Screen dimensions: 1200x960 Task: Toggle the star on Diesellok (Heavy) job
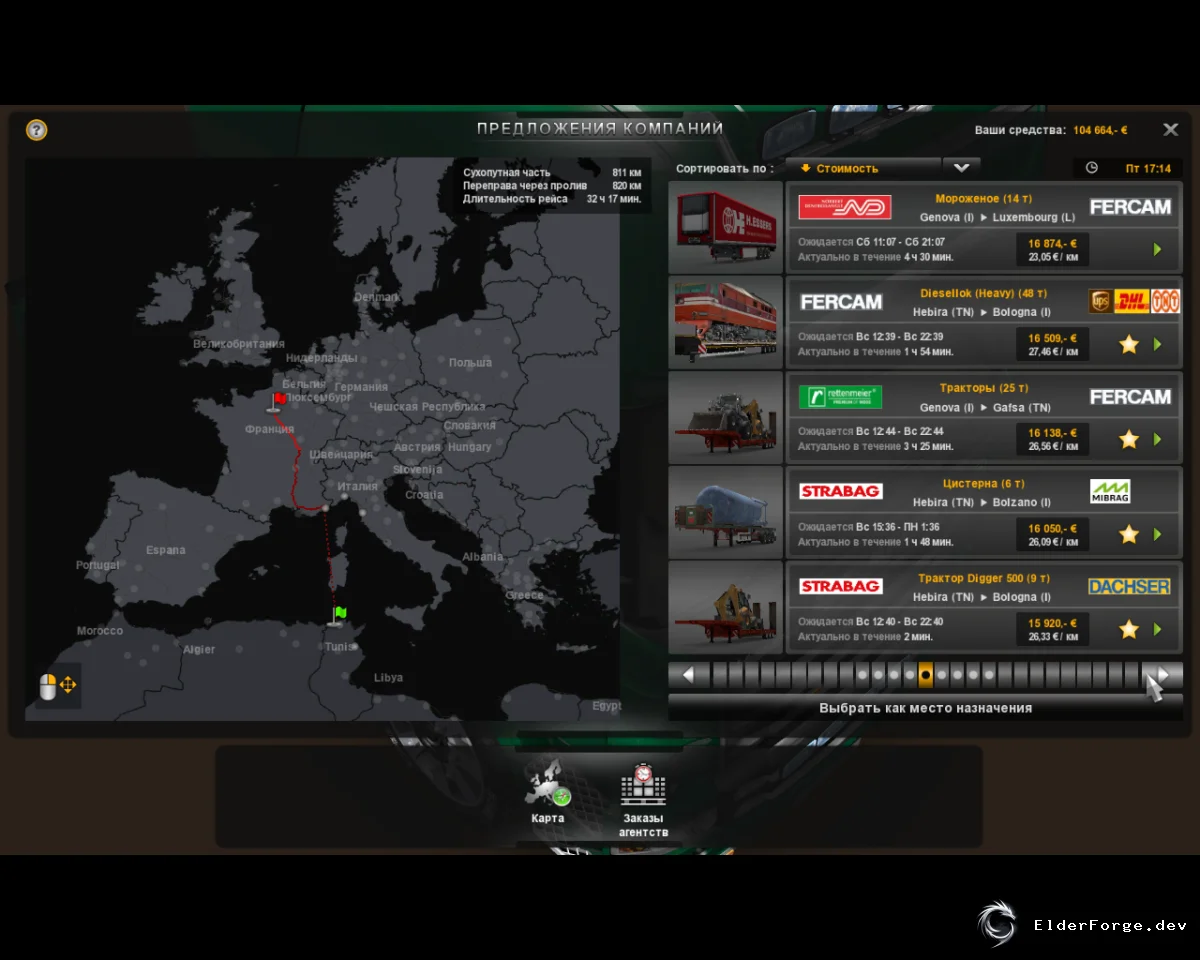point(1129,344)
